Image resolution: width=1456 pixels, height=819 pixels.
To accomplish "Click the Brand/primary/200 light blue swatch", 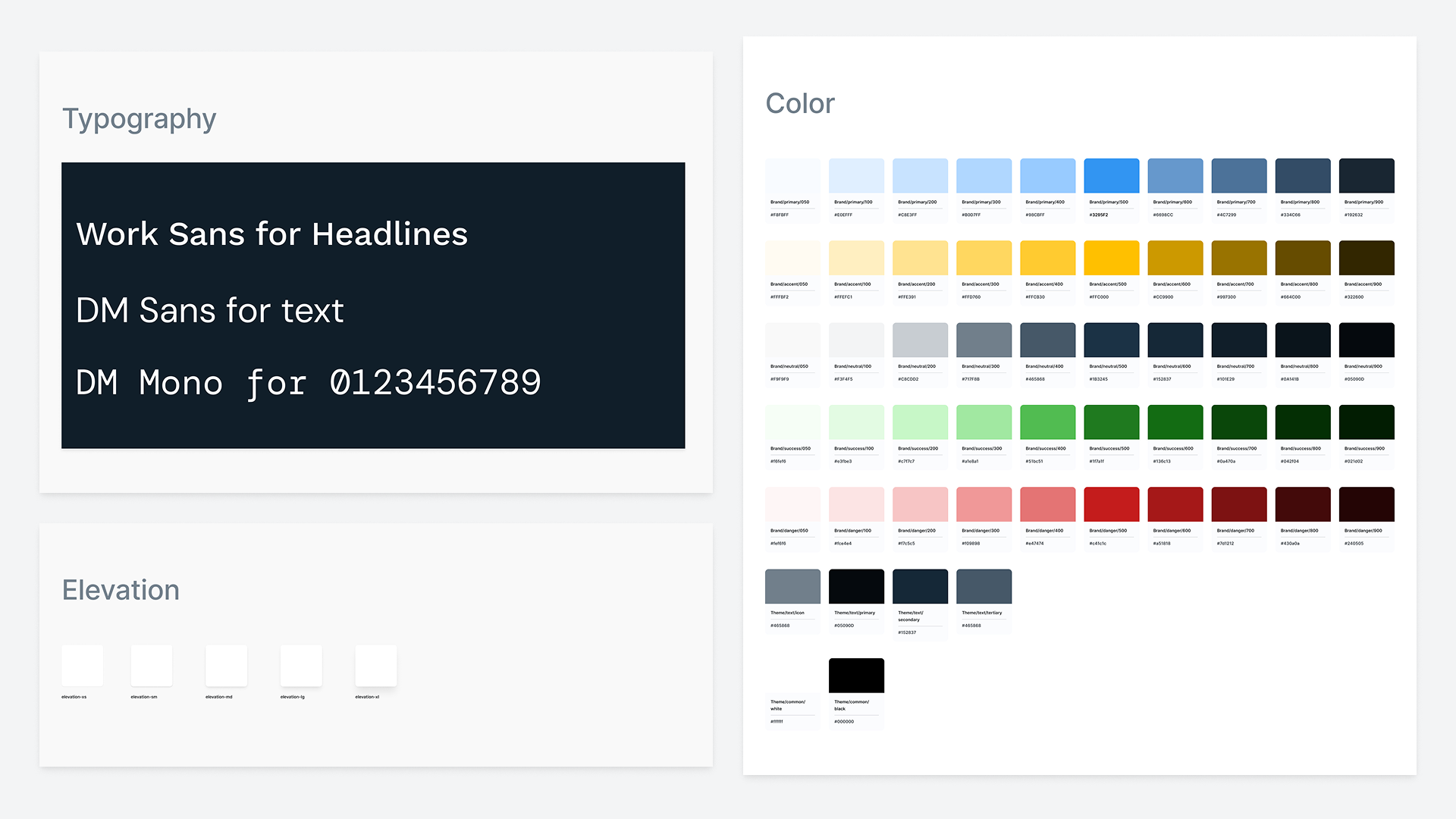I will (920, 176).
